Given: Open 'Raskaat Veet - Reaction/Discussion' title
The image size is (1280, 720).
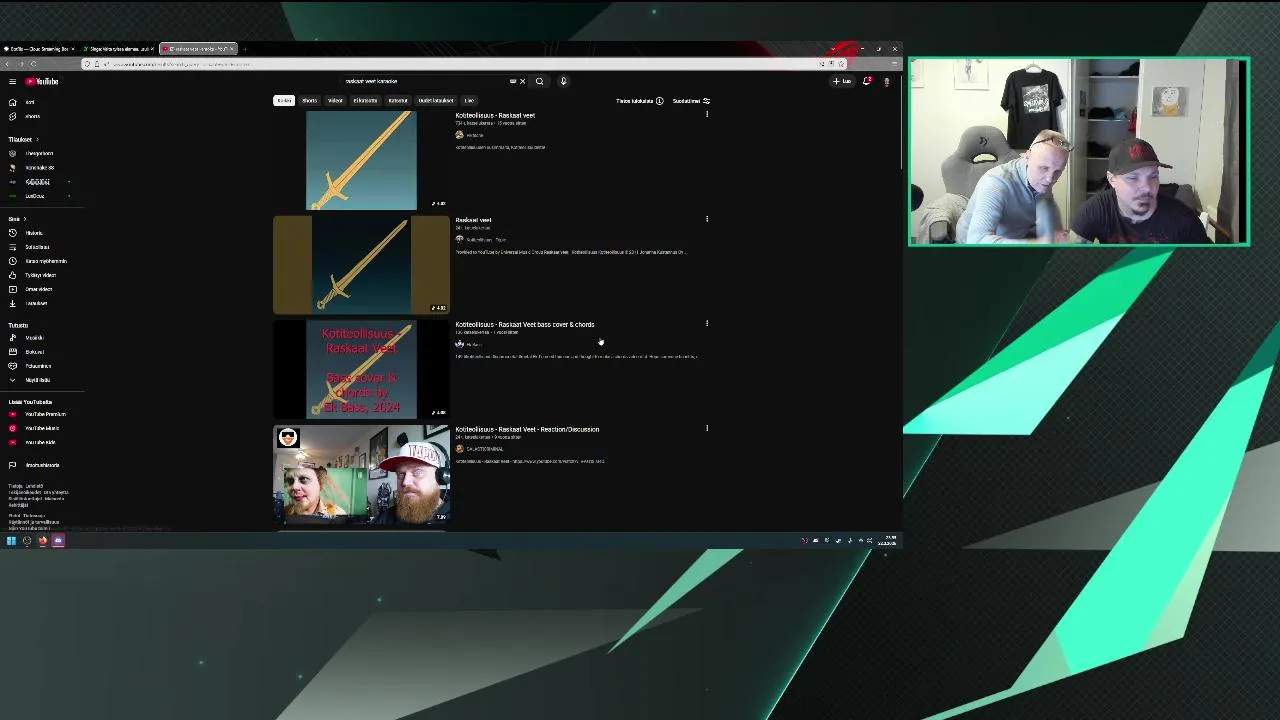Looking at the screenshot, I should 527,429.
